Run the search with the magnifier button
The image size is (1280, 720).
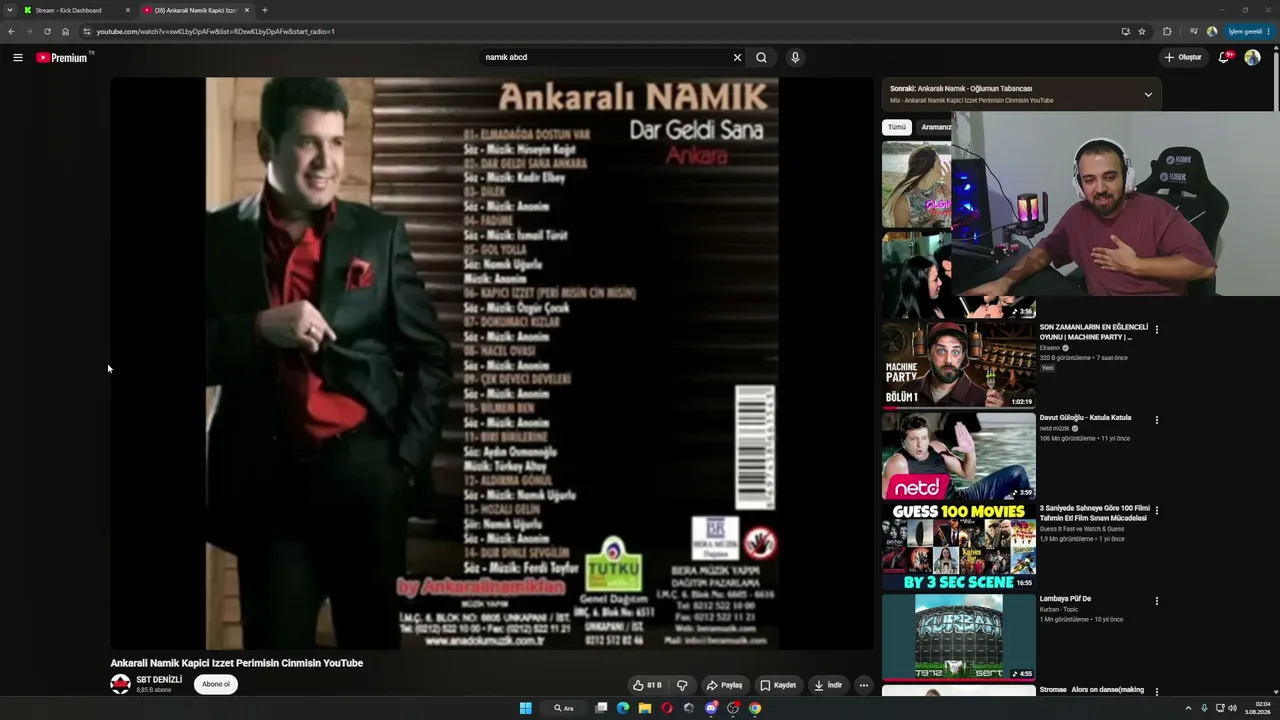(x=761, y=57)
